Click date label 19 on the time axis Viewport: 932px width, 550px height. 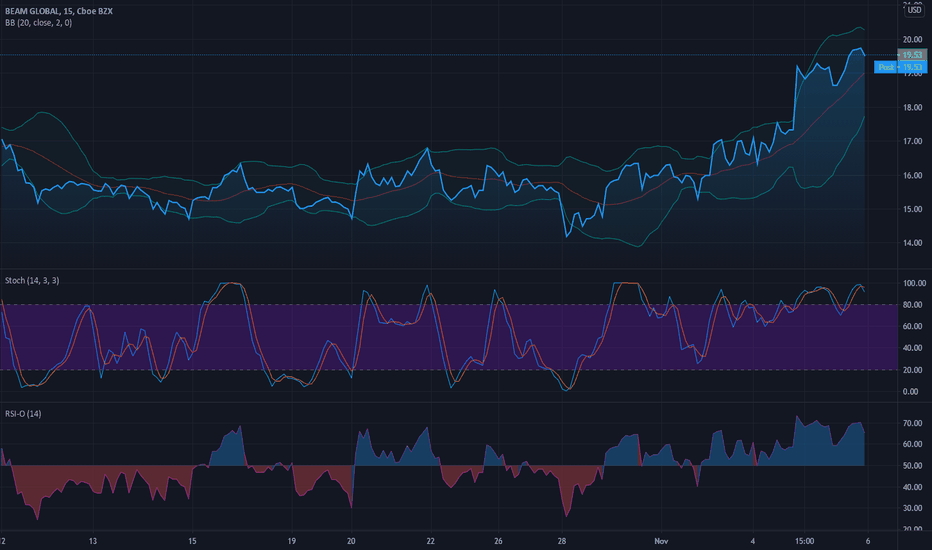(291, 541)
